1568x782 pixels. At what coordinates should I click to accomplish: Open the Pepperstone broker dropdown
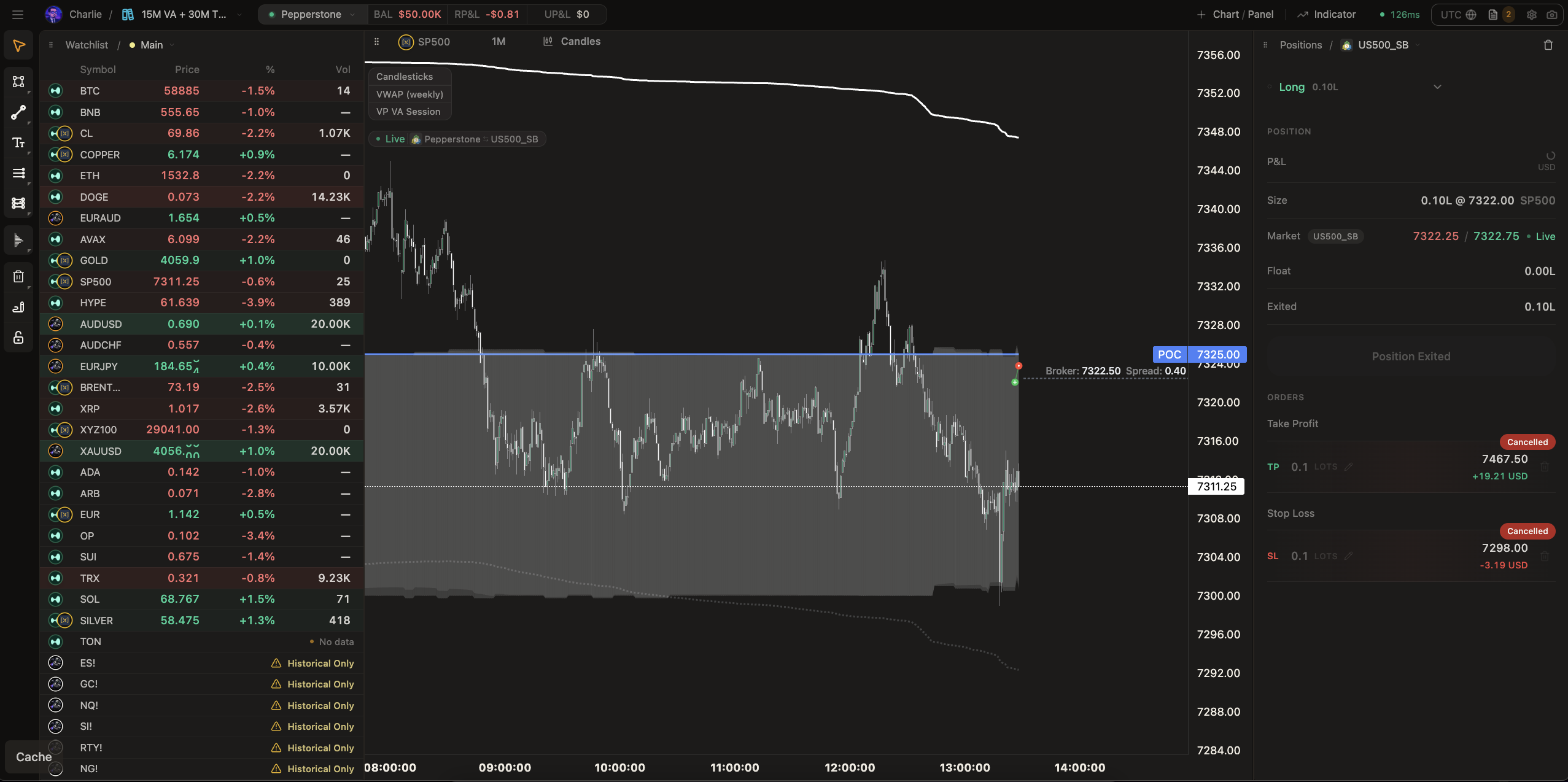click(x=312, y=14)
